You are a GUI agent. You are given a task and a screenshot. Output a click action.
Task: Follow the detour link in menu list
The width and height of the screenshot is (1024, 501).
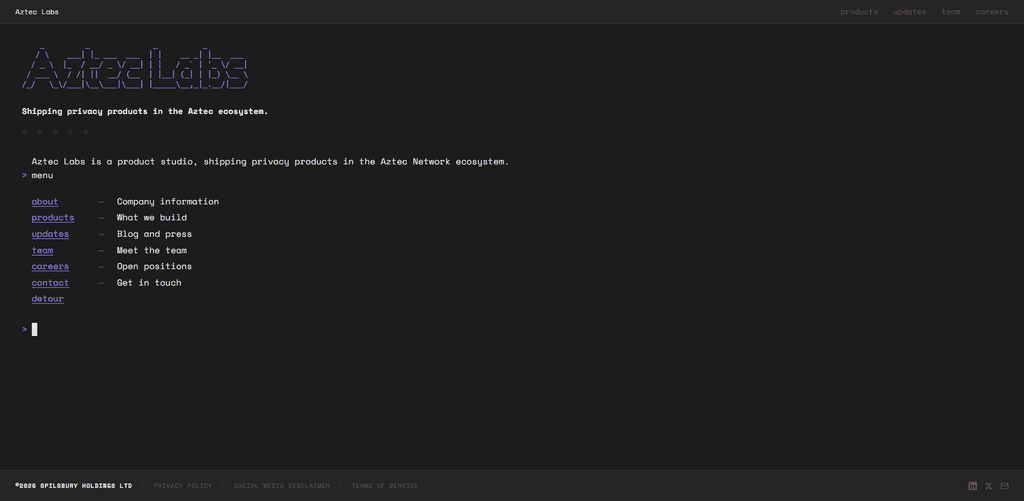[48, 299]
